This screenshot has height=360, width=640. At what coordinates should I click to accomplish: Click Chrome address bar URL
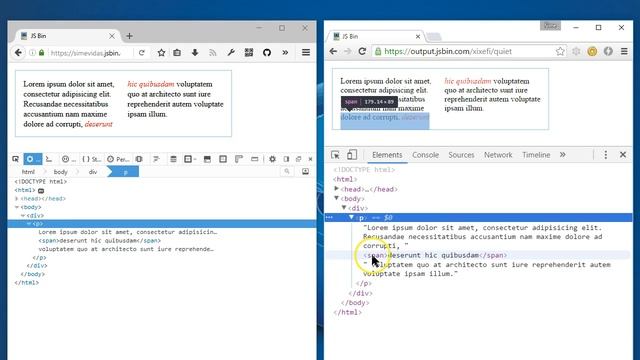pos(448,51)
